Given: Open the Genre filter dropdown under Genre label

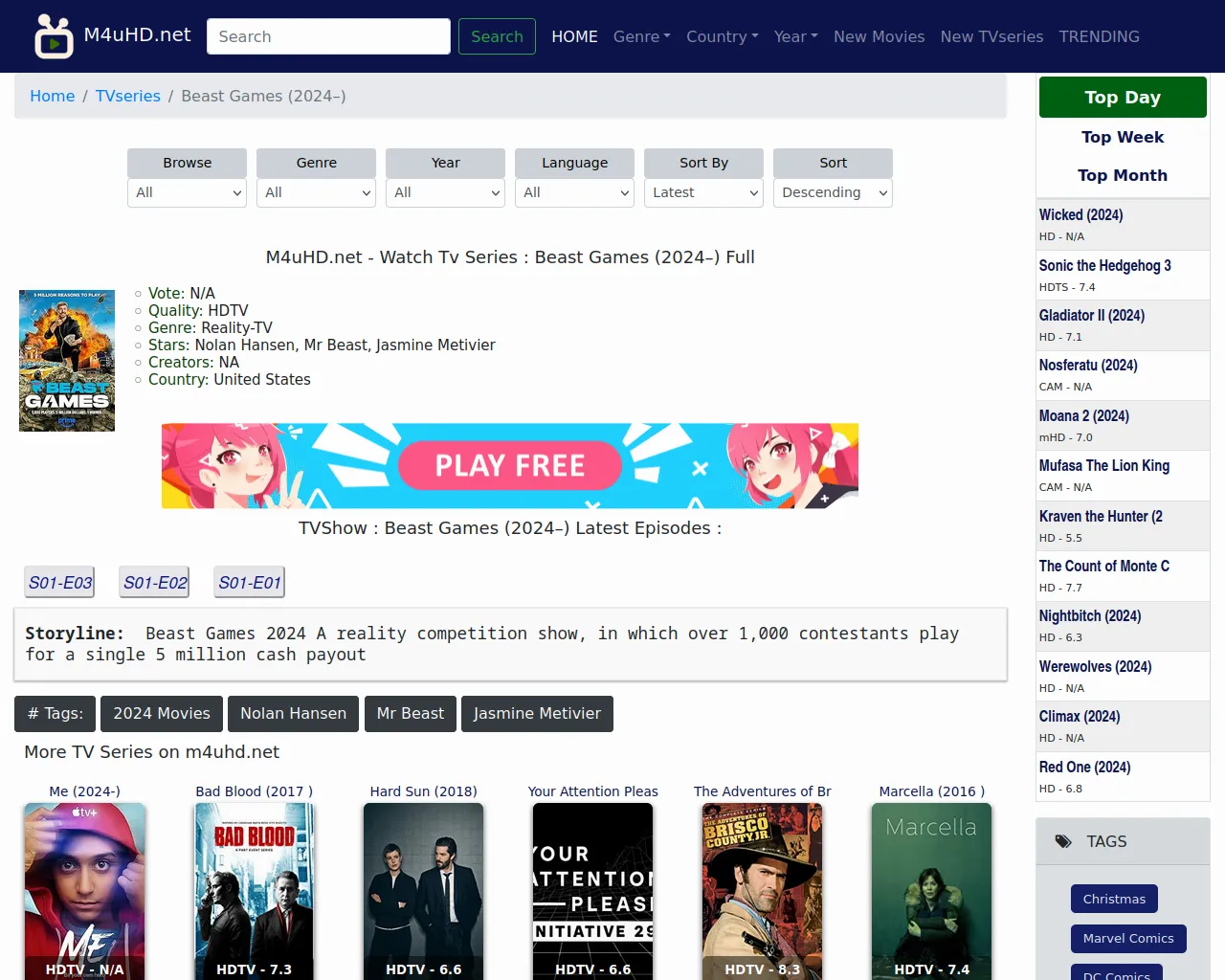Looking at the screenshot, I should pyautogui.click(x=317, y=192).
